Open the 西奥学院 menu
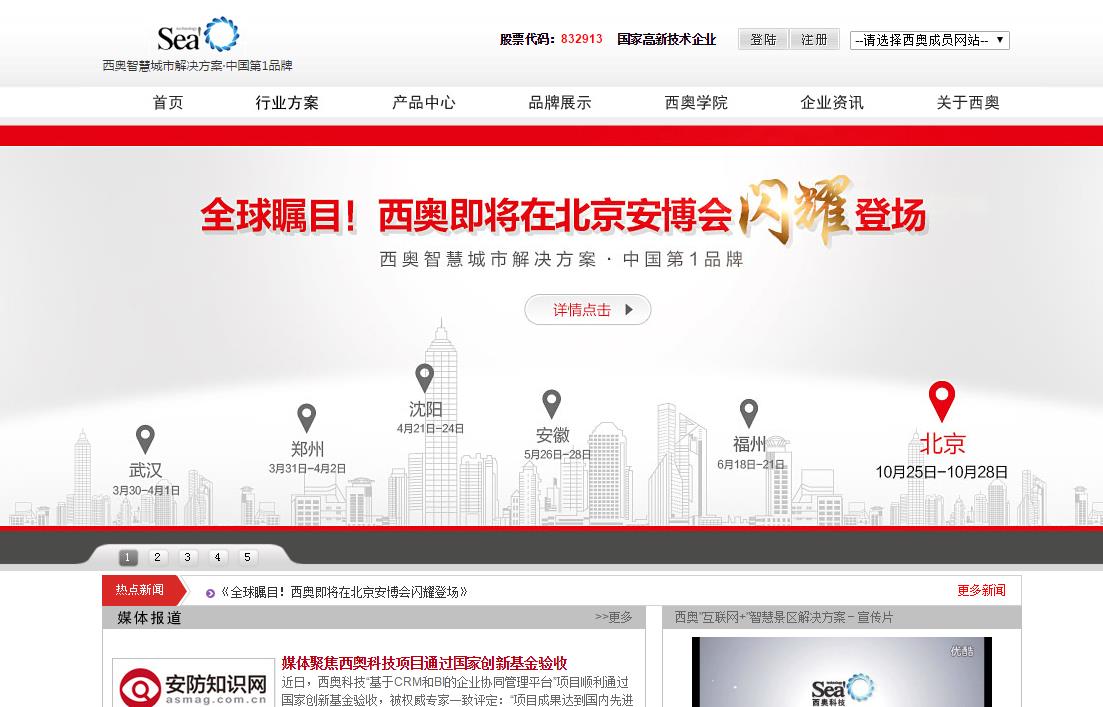 tap(696, 103)
